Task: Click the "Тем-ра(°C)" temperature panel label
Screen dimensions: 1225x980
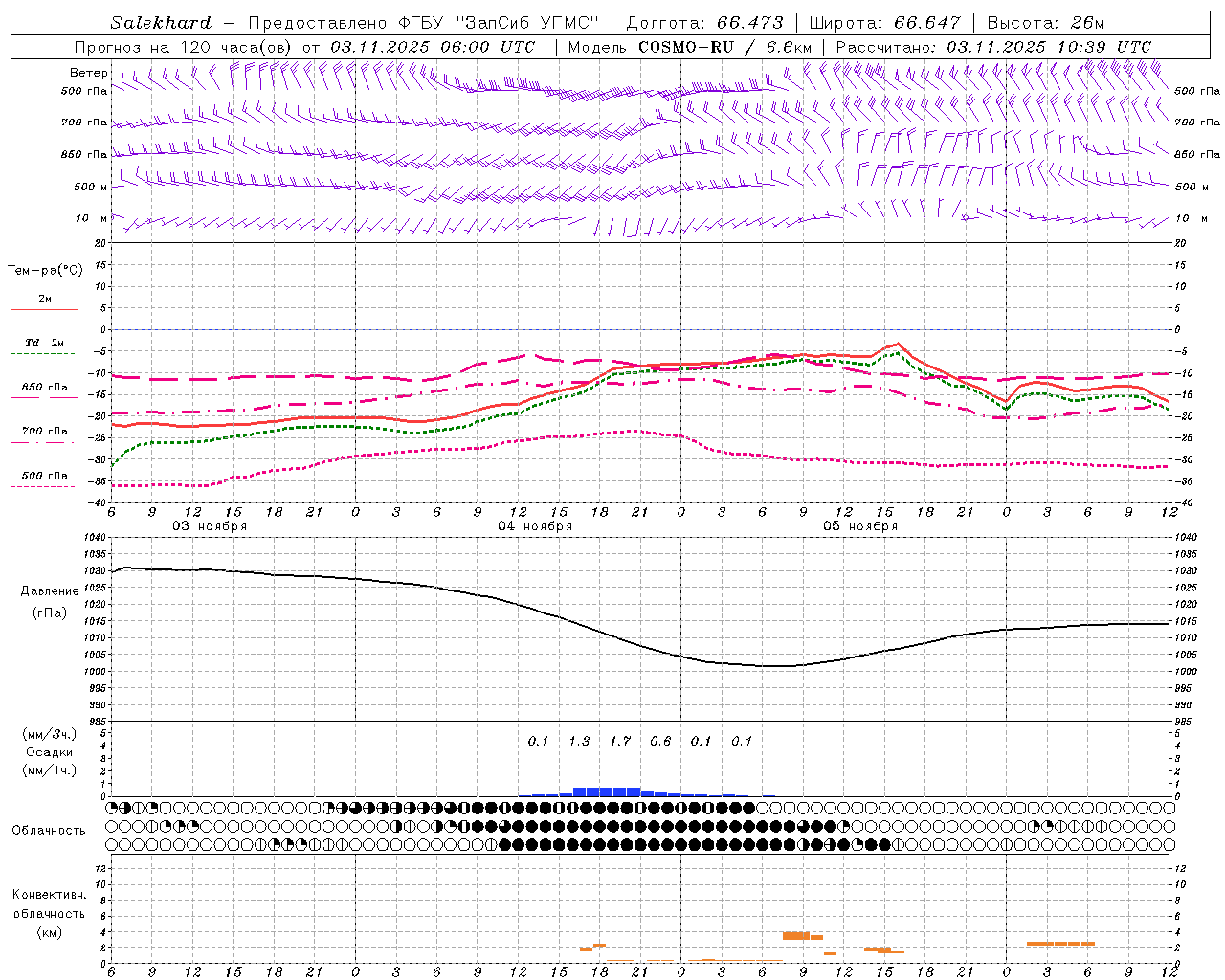Action: coord(45,271)
